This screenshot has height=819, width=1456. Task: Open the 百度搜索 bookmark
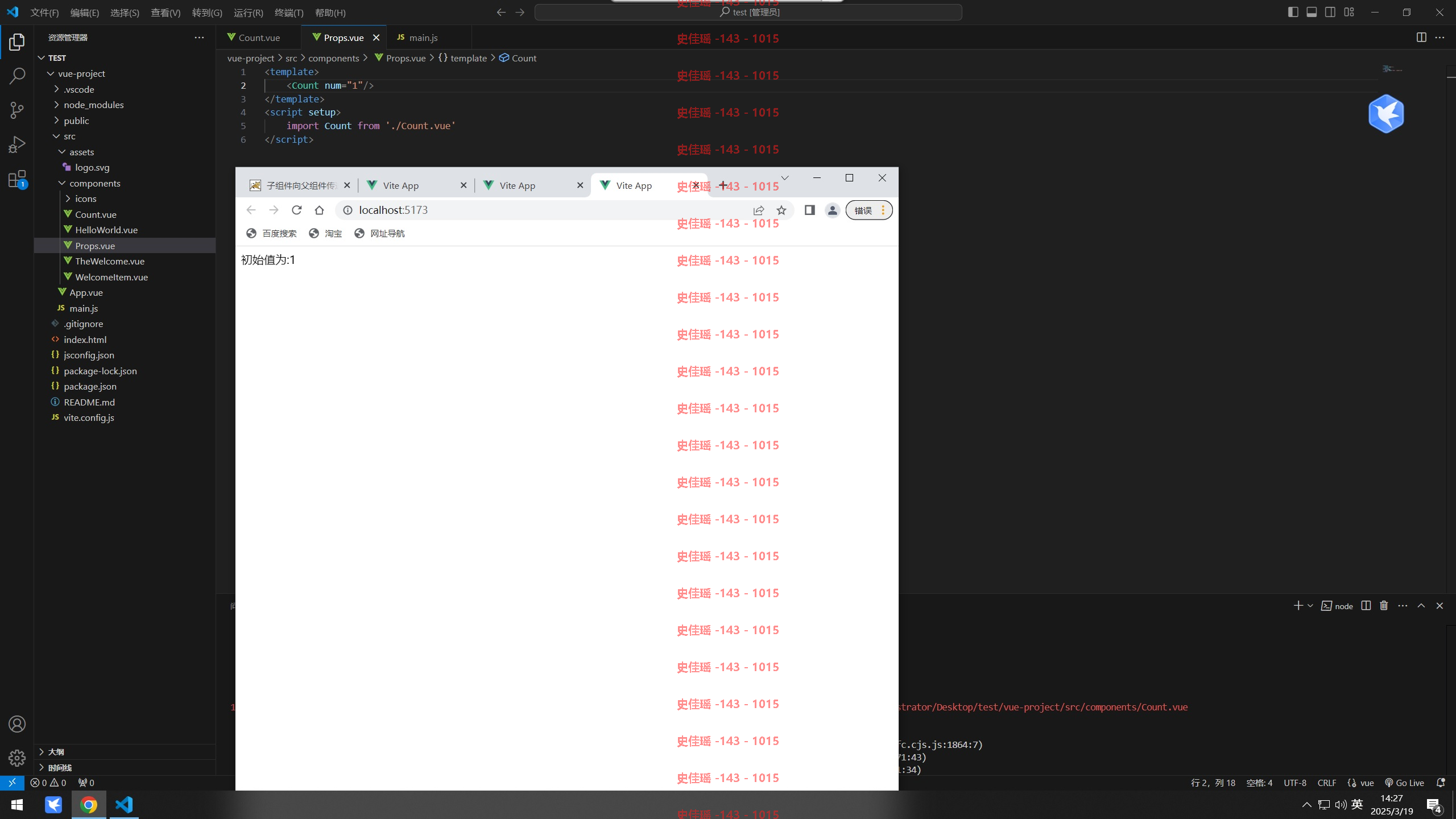(x=271, y=233)
